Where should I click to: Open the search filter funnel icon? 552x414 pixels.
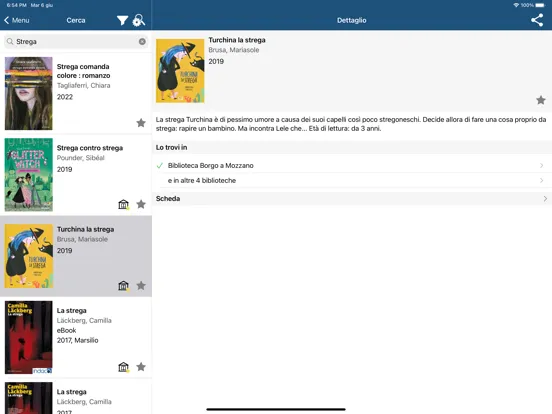122,20
